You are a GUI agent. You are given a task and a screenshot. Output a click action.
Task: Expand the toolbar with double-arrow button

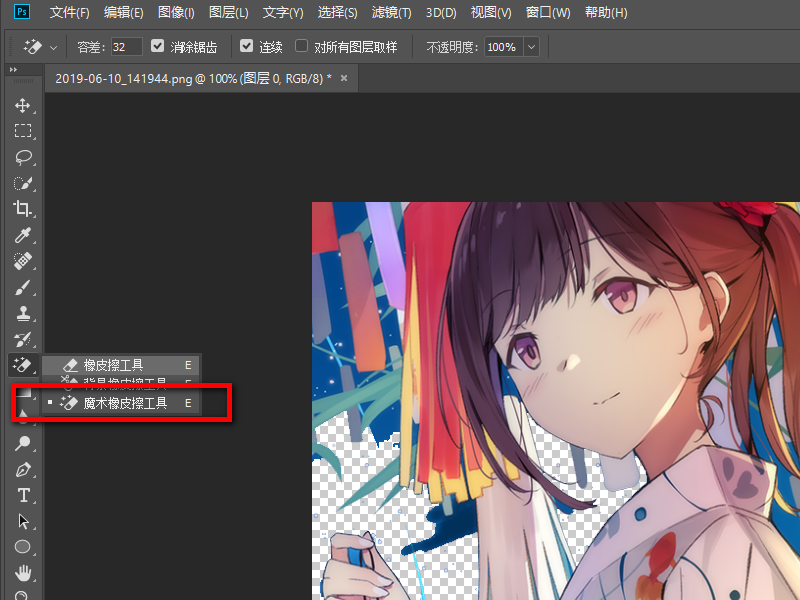point(13,69)
